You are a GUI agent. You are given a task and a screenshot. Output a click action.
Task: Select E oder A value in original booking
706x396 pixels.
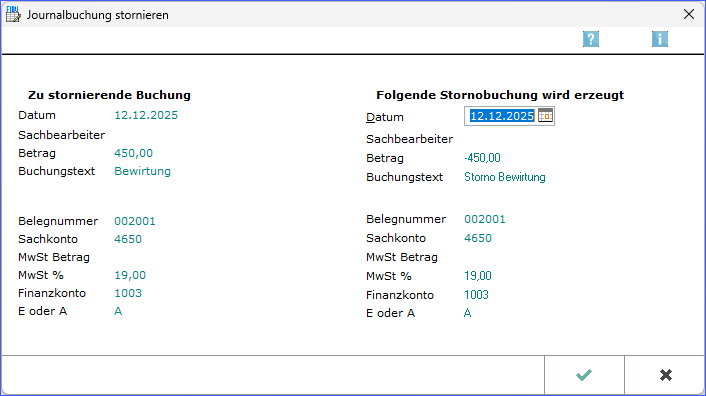point(118,311)
